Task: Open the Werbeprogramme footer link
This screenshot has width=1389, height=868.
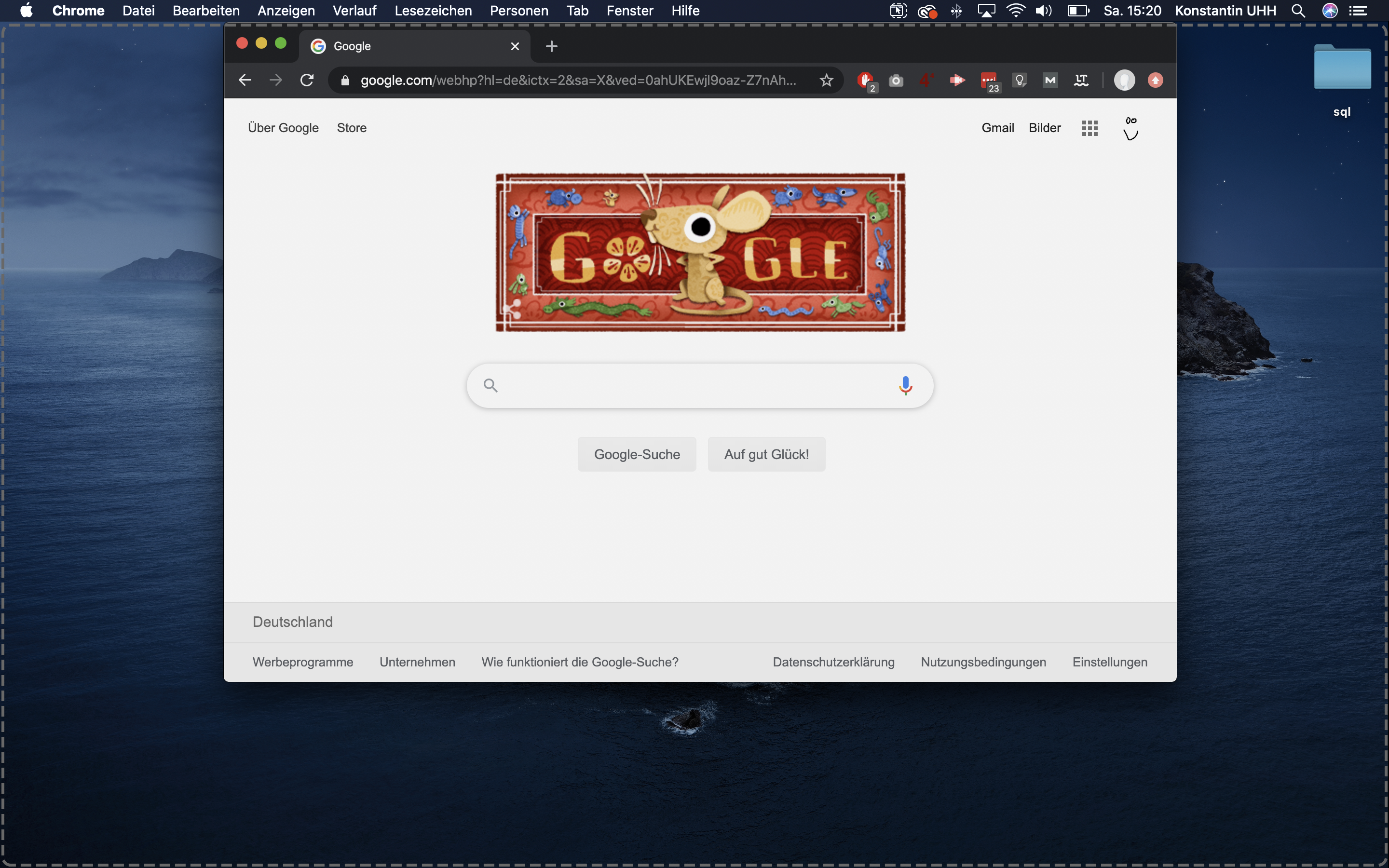Action: (302, 662)
